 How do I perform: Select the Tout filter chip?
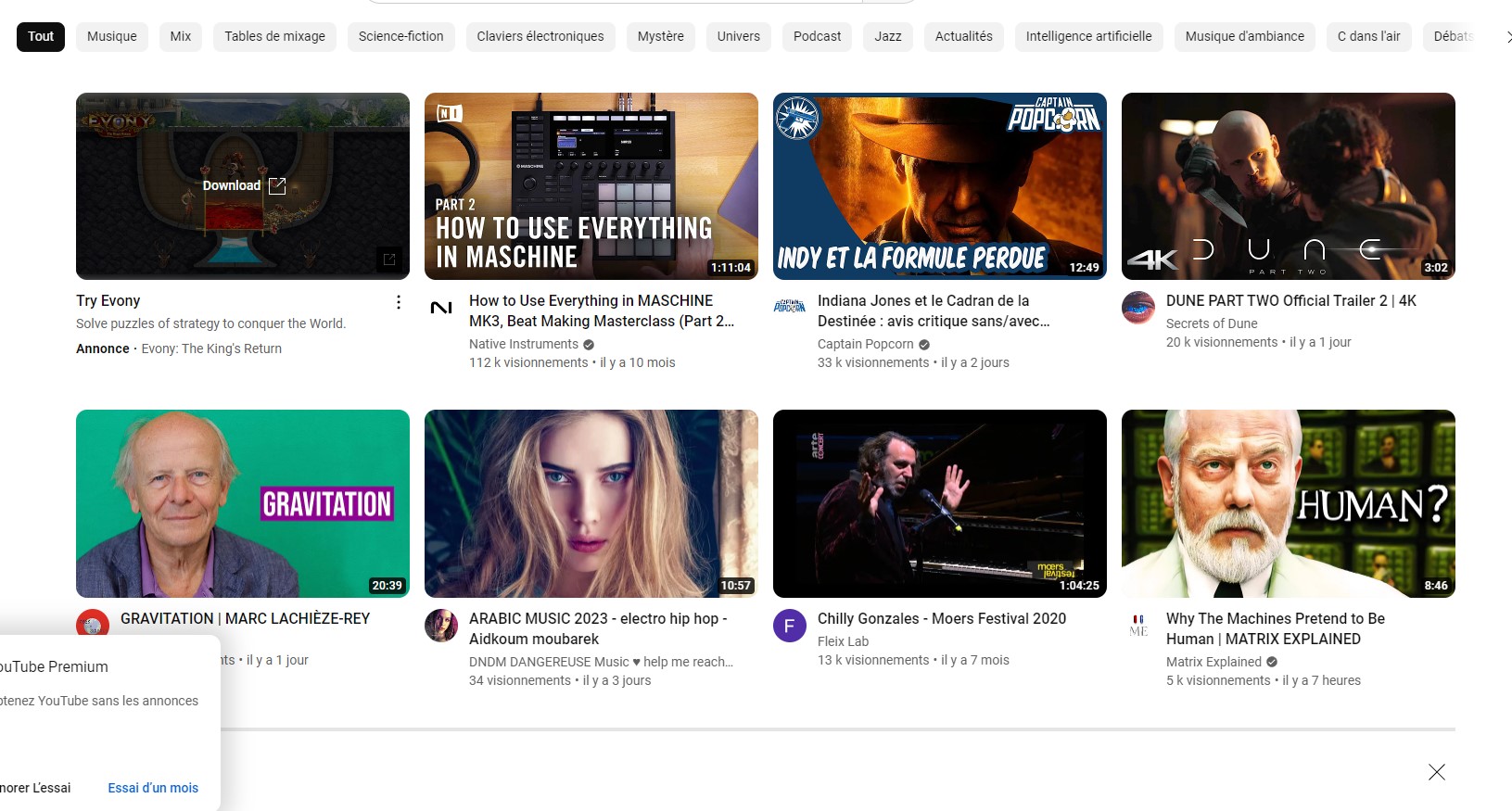pyautogui.click(x=41, y=36)
